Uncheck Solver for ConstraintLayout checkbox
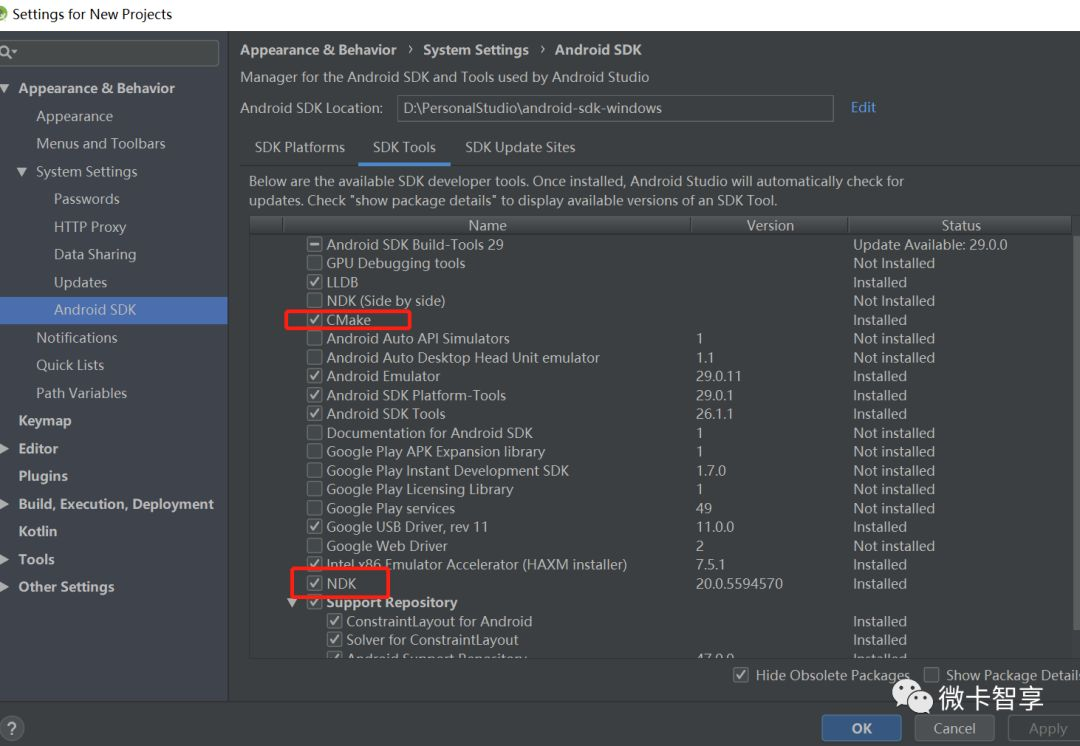1080x746 pixels. click(x=335, y=639)
